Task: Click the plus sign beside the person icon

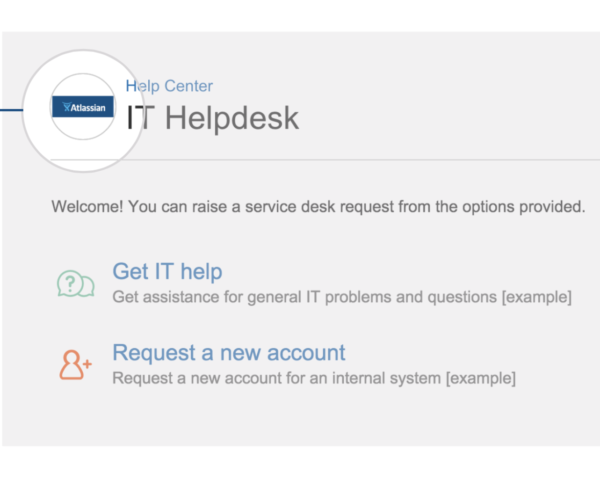Action: pyautogui.click(x=87, y=363)
